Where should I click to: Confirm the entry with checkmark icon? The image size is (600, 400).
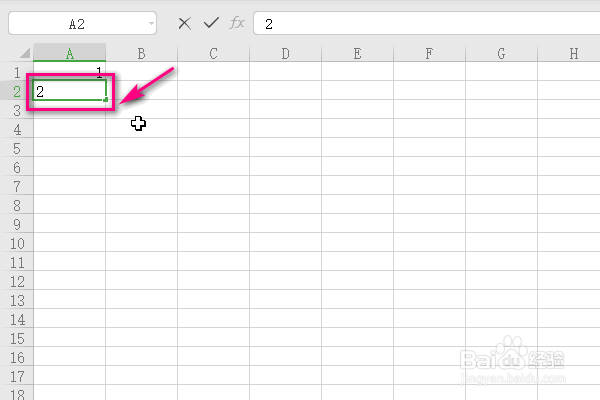211,23
